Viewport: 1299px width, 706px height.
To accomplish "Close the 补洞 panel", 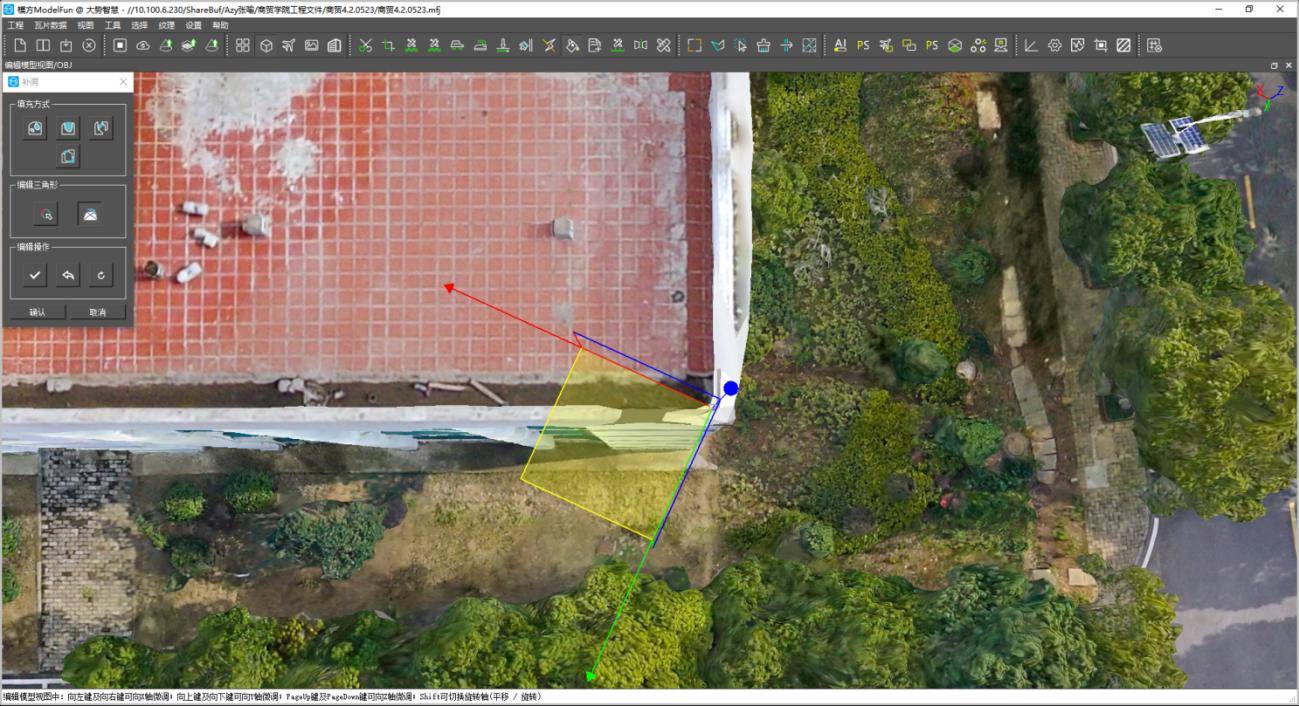I will coord(123,82).
